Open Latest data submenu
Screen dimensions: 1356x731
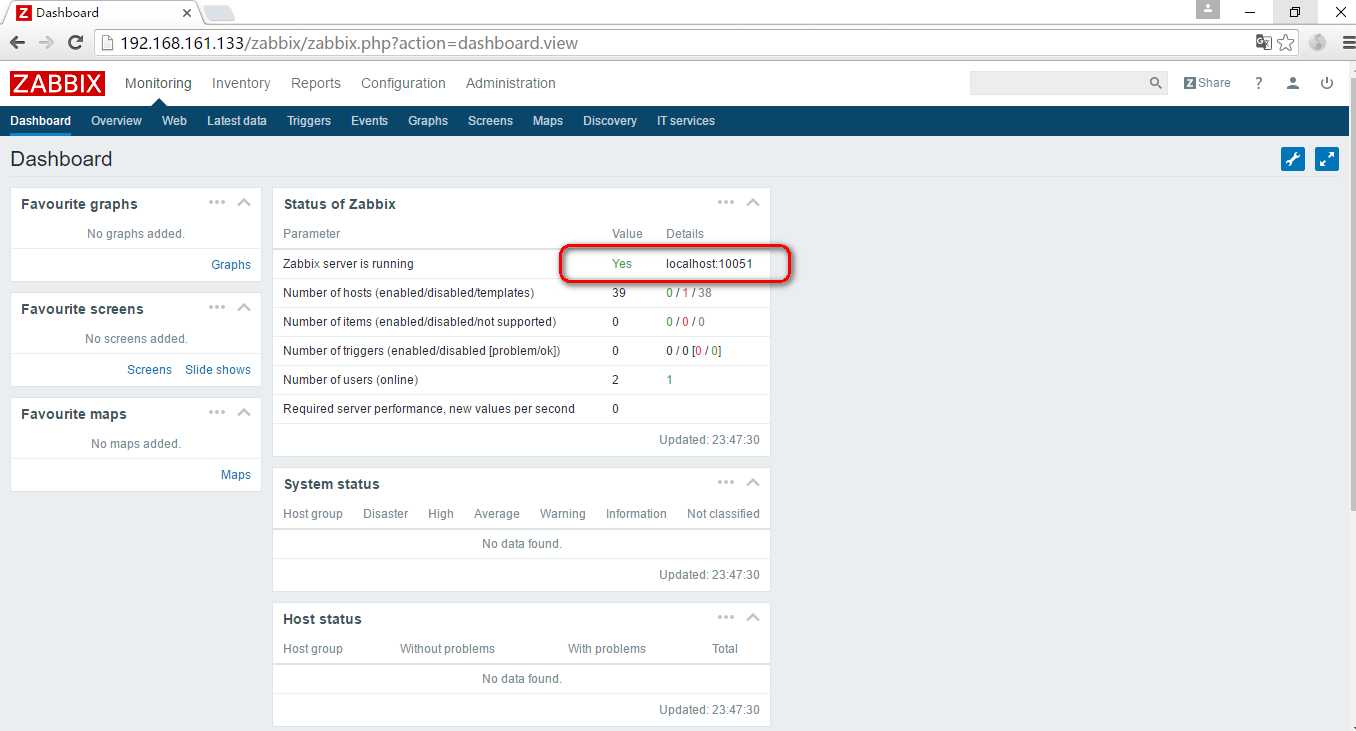[237, 121]
